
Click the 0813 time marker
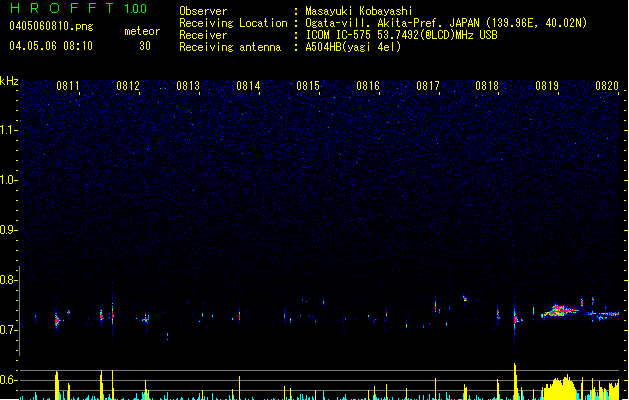pos(188,86)
